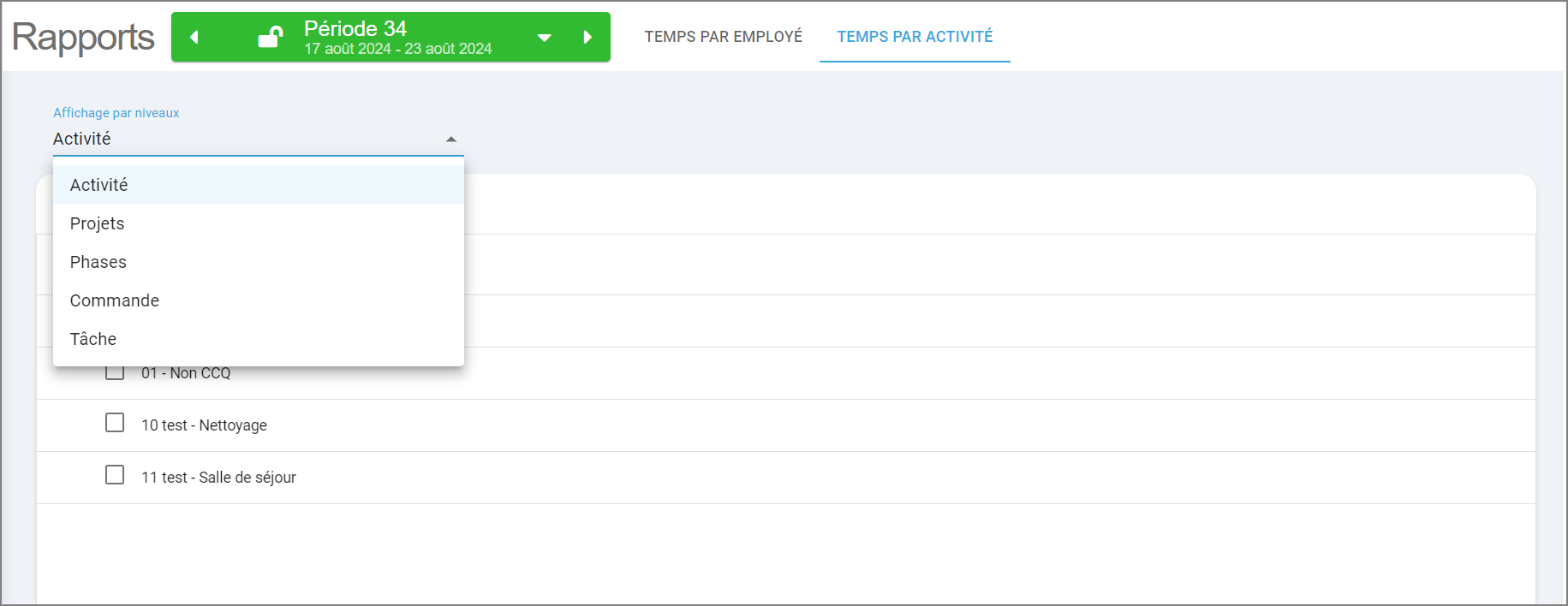Click the unlocked padlock icon
1568x606 pixels.
click(x=271, y=37)
